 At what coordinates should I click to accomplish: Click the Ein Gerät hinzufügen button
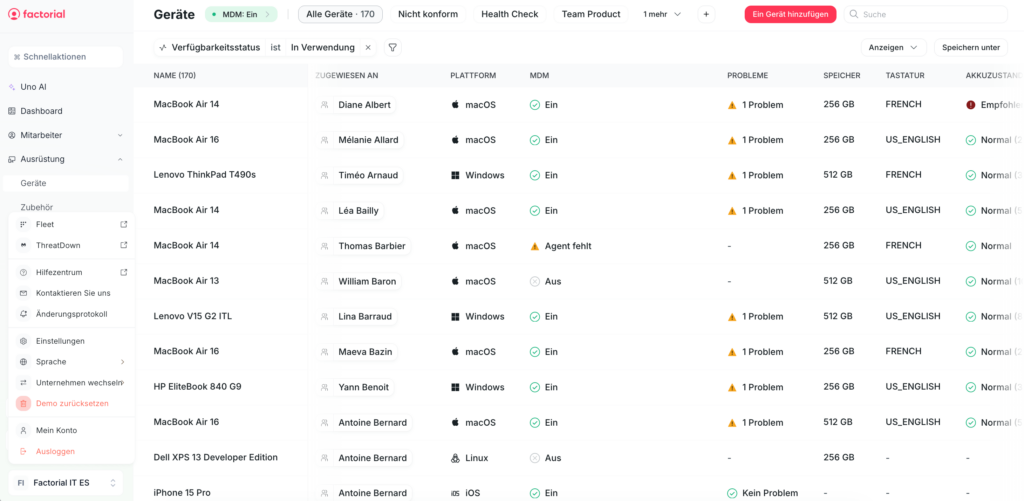(790, 14)
